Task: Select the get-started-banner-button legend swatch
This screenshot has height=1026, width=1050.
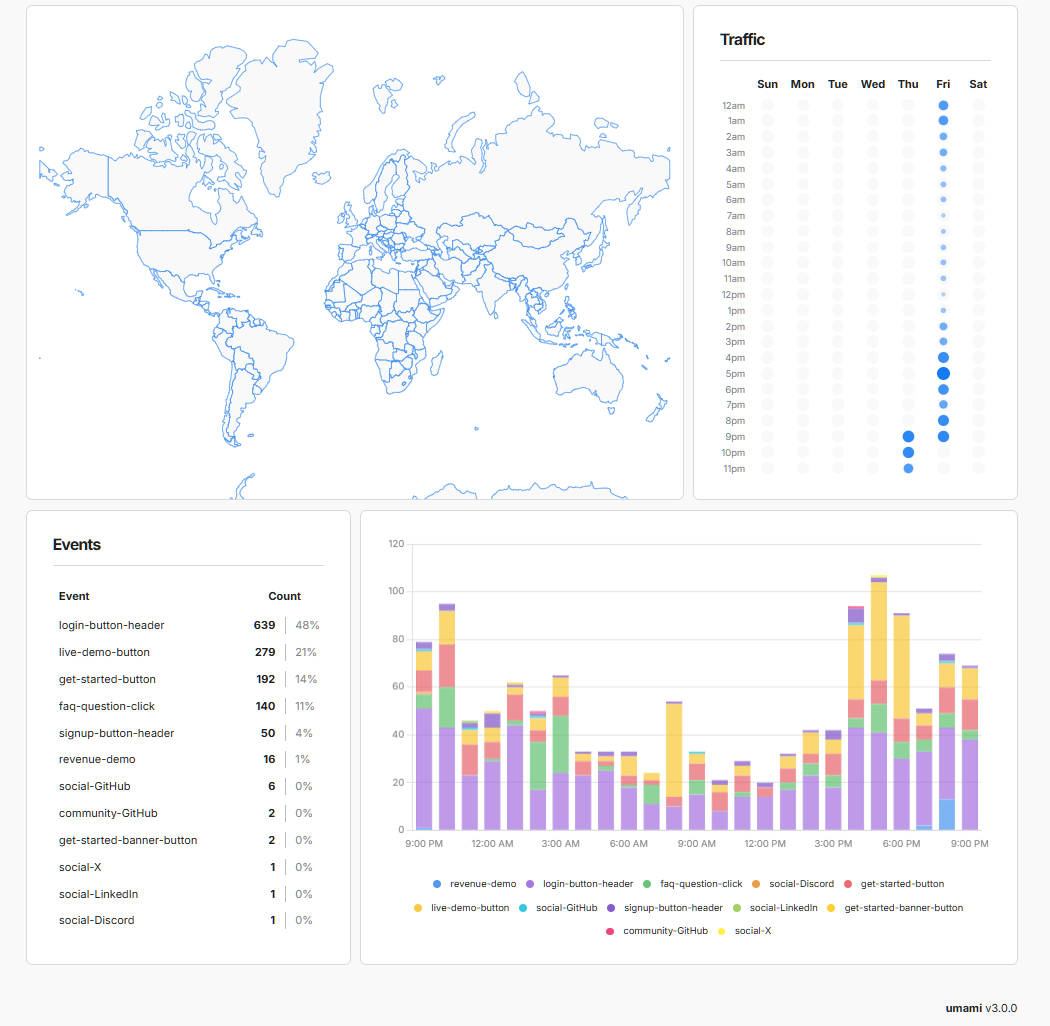Action: [x=831, y=908]
